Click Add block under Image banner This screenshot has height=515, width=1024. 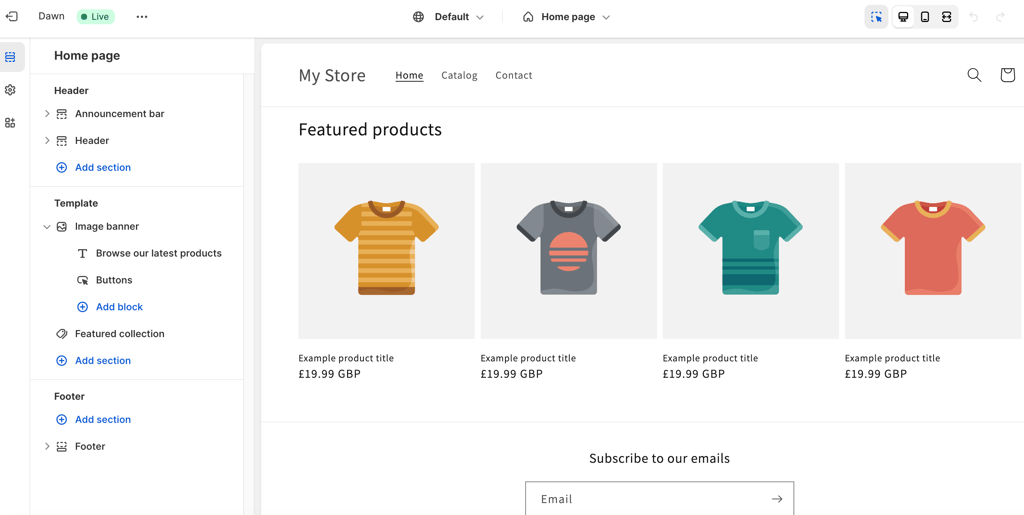click(x=118, y=307)
